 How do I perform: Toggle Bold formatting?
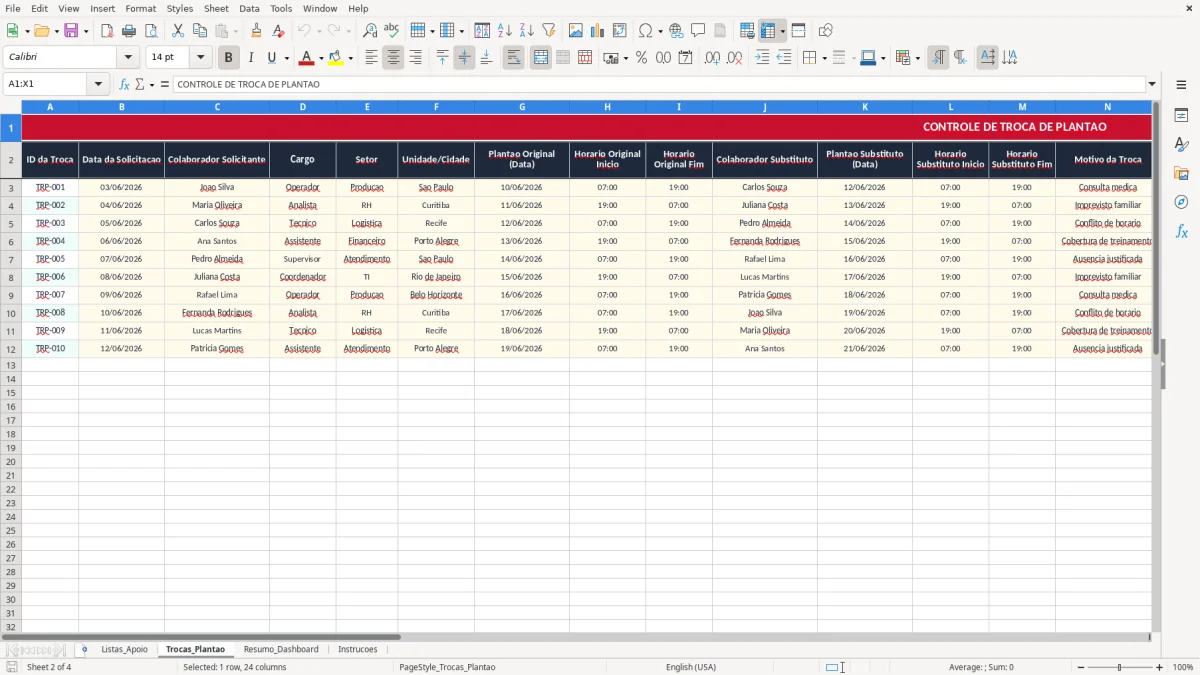tap(229, 58)
